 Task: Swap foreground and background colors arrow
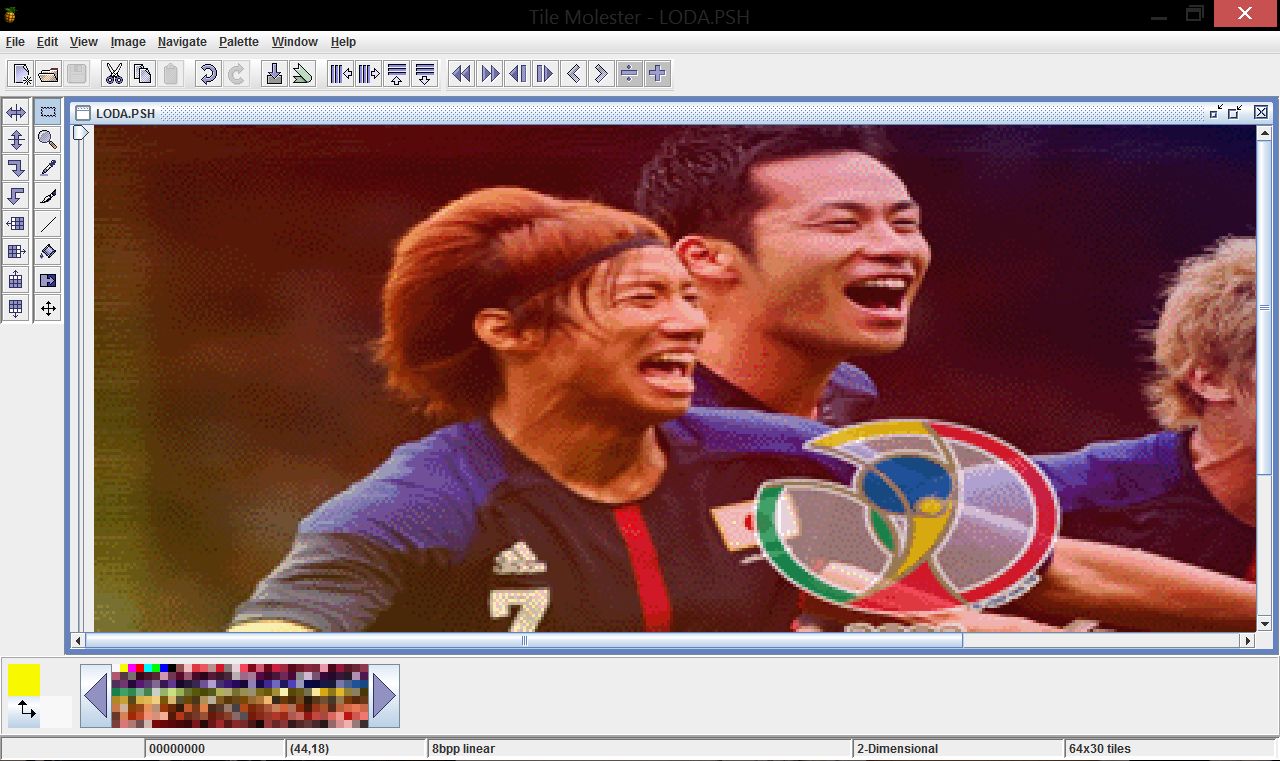click(x=26, y=710)
